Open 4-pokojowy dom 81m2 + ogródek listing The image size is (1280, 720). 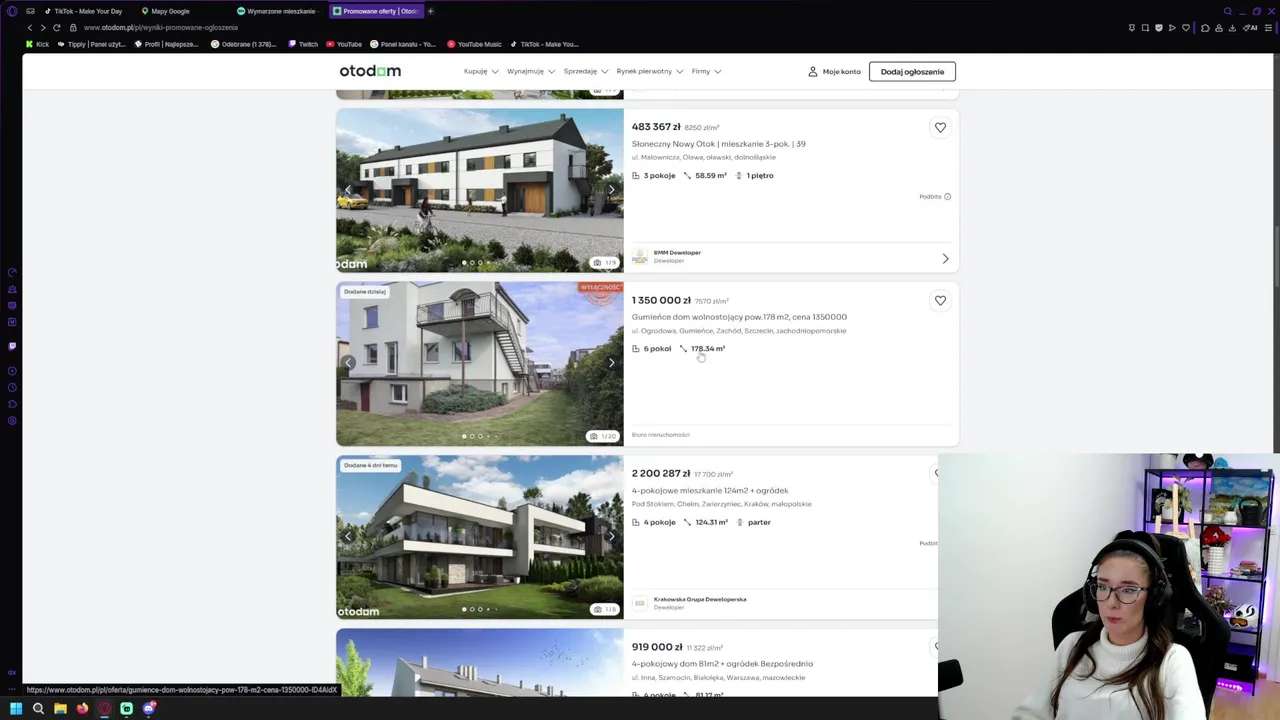click(x=722, y=664)
